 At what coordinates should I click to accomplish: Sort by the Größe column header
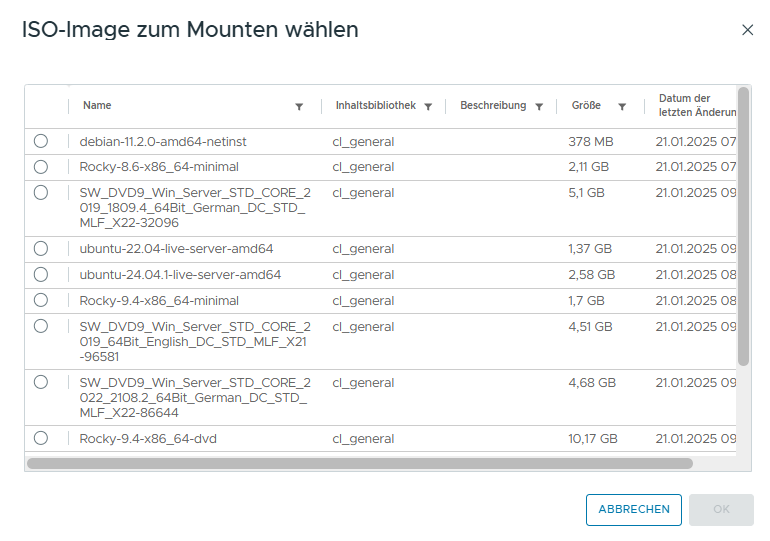coord(586,106)
